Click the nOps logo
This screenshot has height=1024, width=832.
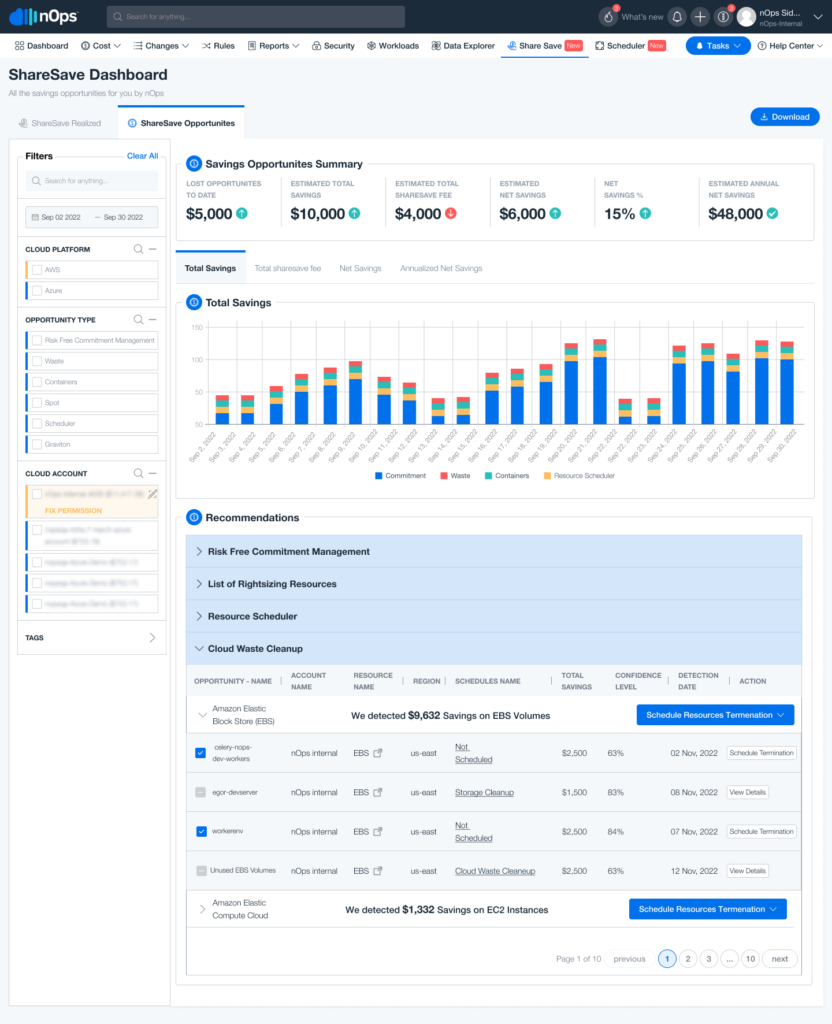pos(44,16)
